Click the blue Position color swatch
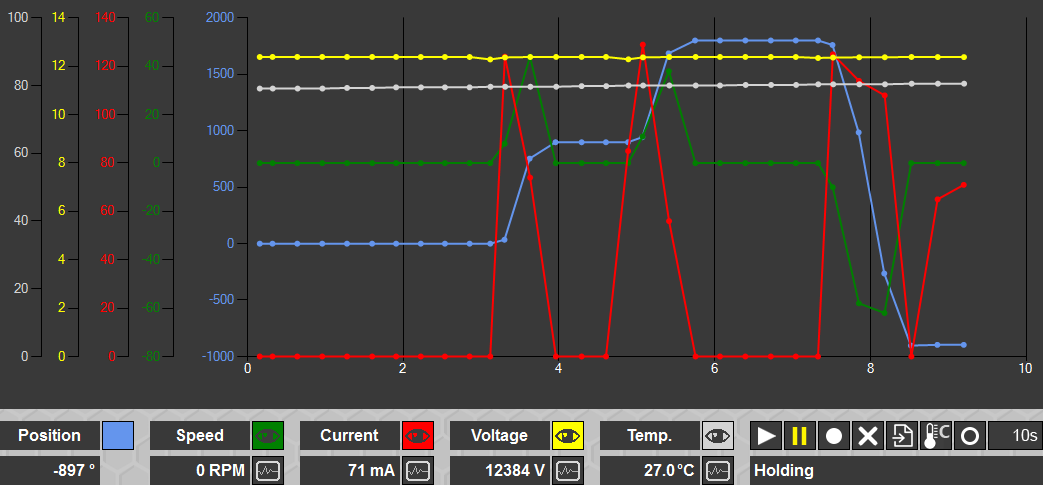Image resolution: width=1043 pixels, height=485 pixels. (x=118, y=436)
